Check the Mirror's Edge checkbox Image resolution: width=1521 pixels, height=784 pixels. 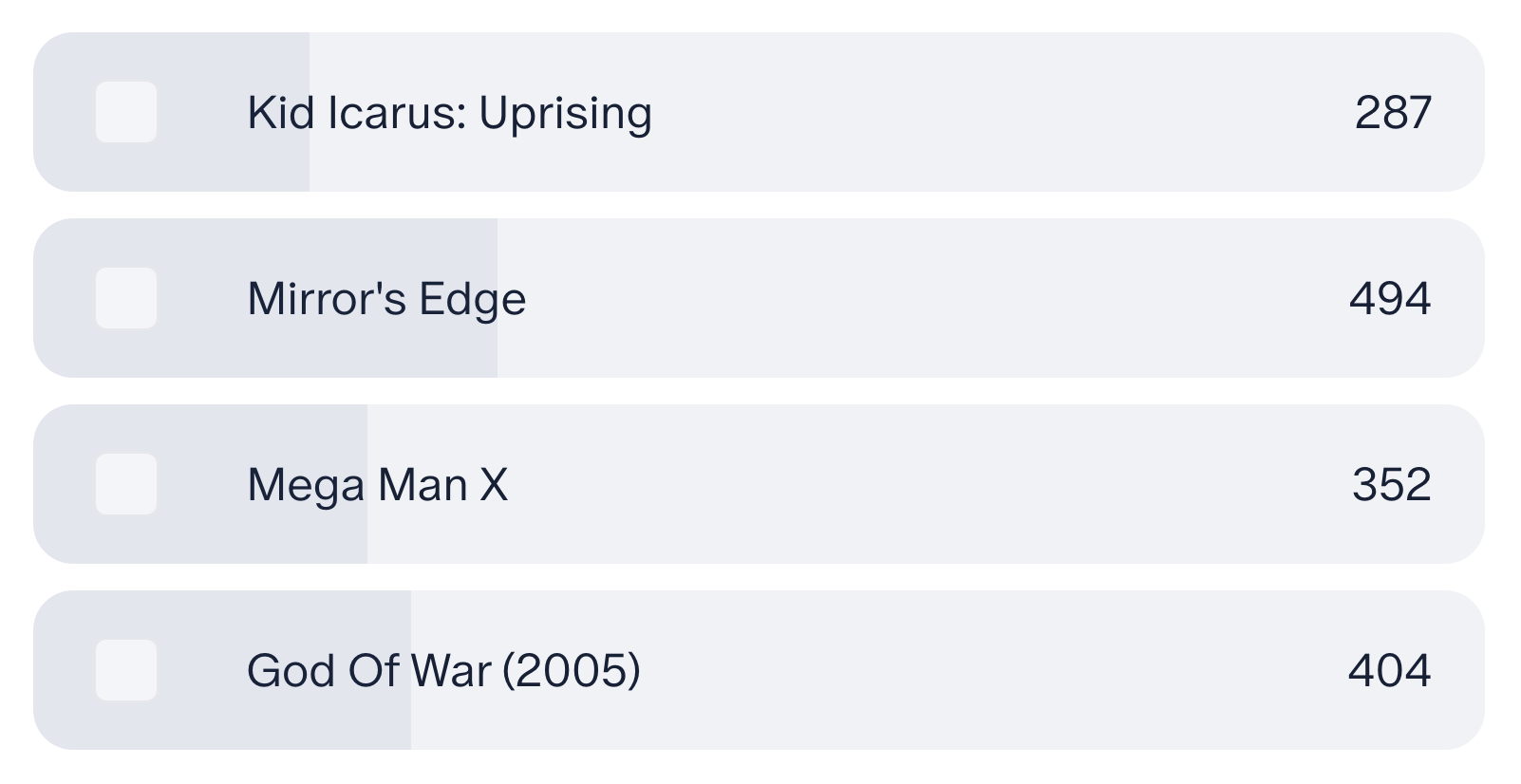point(126,298)
